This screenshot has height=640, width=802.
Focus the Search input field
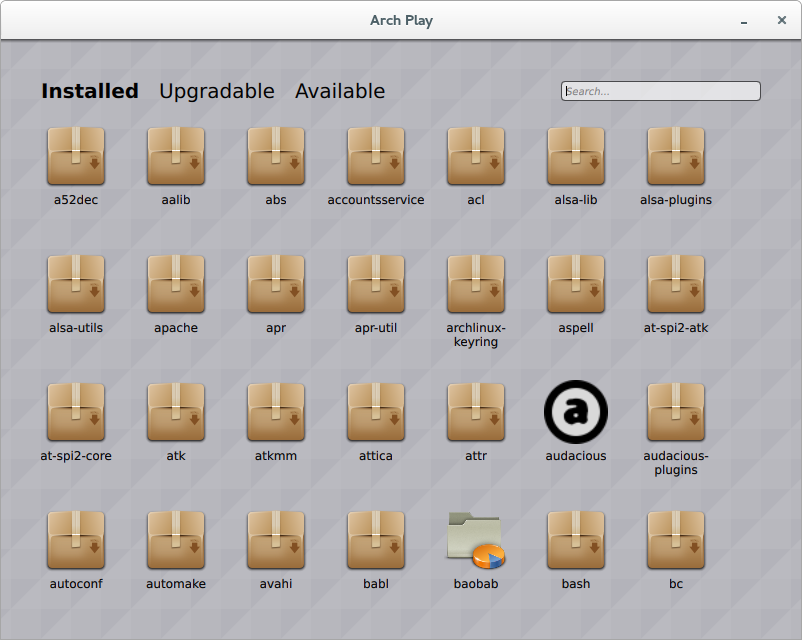660,91
